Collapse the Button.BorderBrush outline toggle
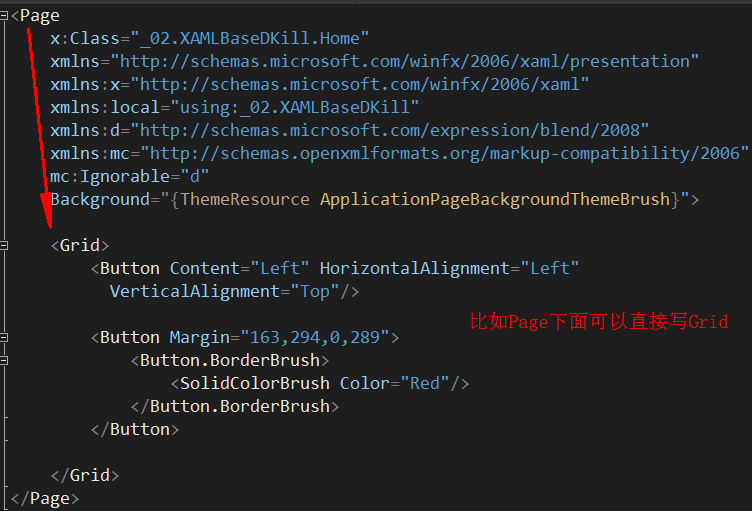The height and width of the screenshot is (511, 752). click(3, 360)
